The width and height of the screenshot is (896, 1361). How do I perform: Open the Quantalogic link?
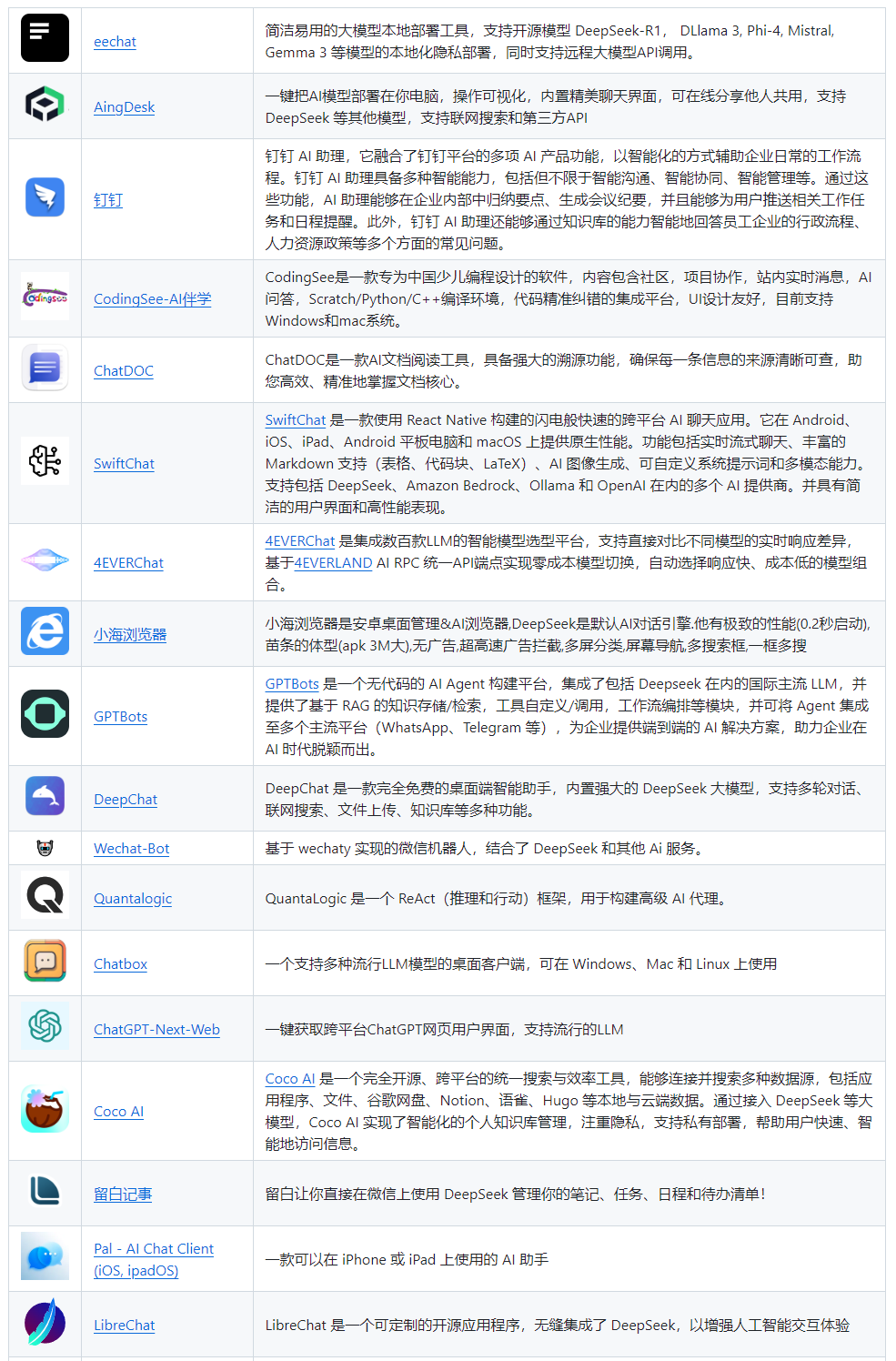point(133,899)
